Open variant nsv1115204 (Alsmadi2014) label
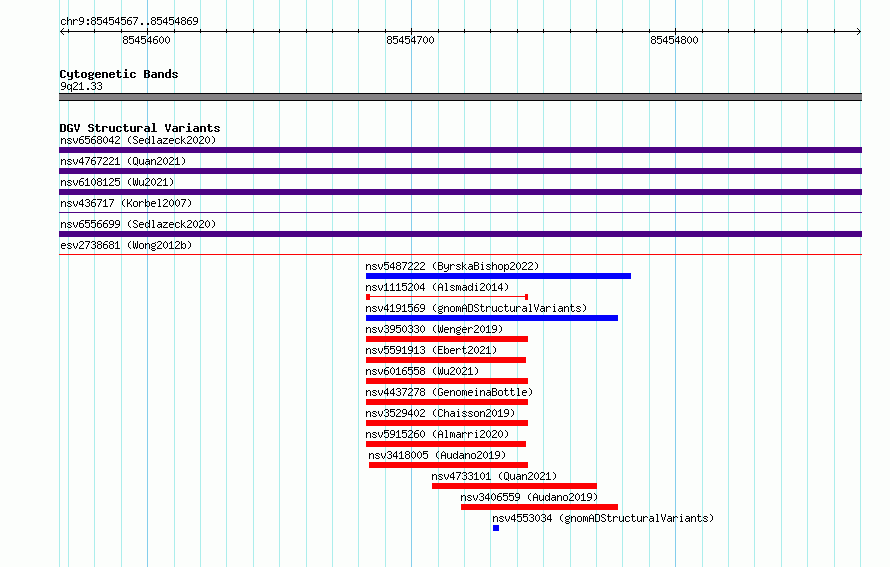890x567 pixels. 437,287
